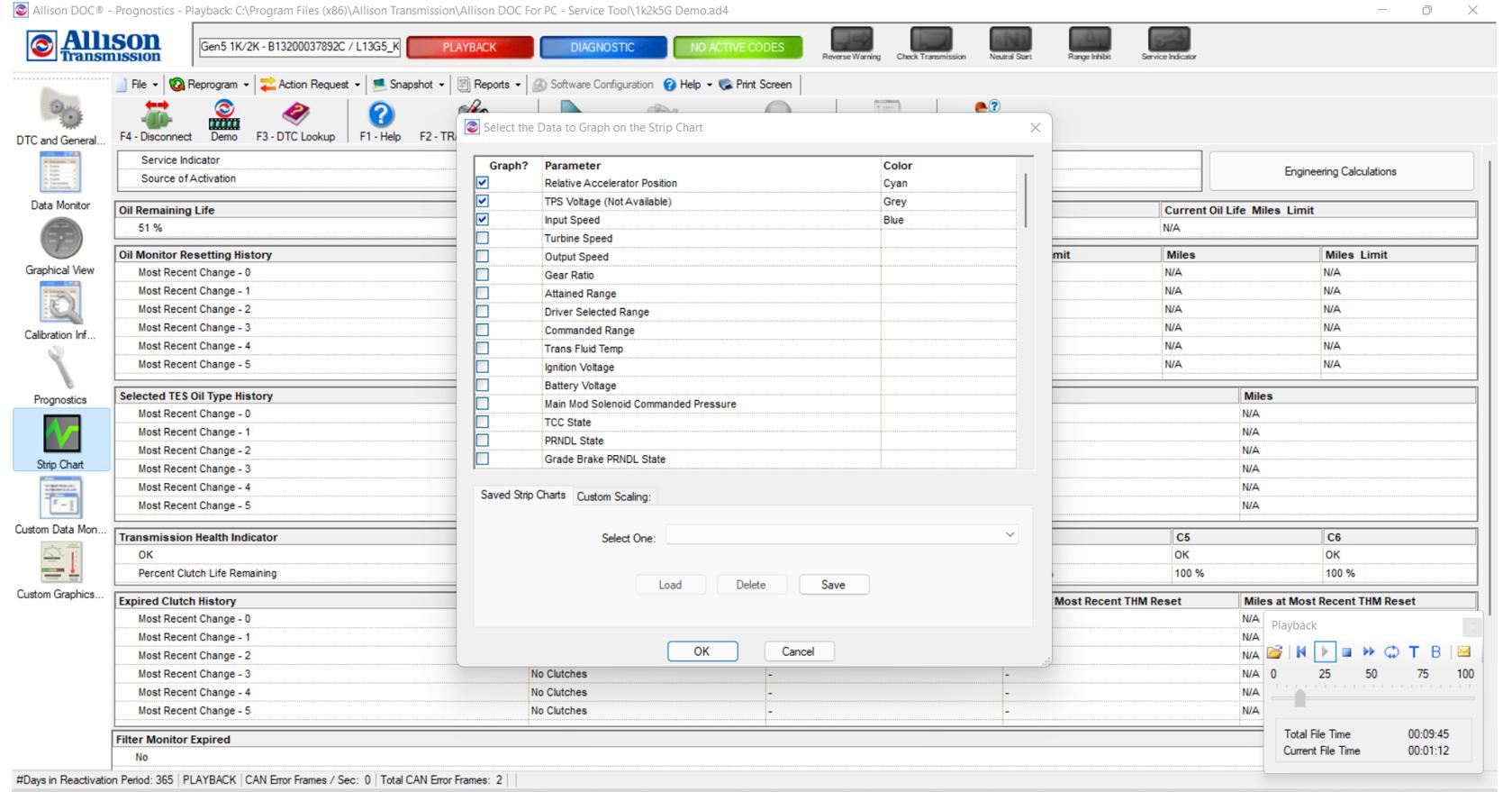Enable graphing for Turbine Speed

[x=483, y=239]
